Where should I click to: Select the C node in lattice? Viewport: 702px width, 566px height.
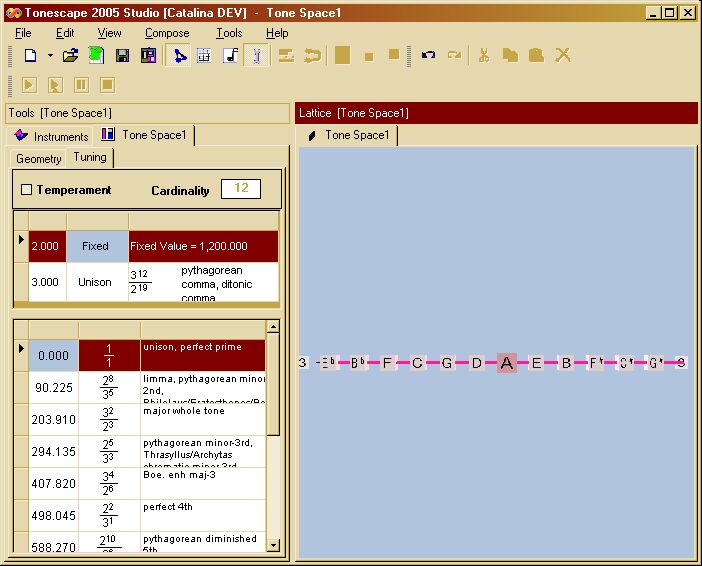click(x=417, y=363)
